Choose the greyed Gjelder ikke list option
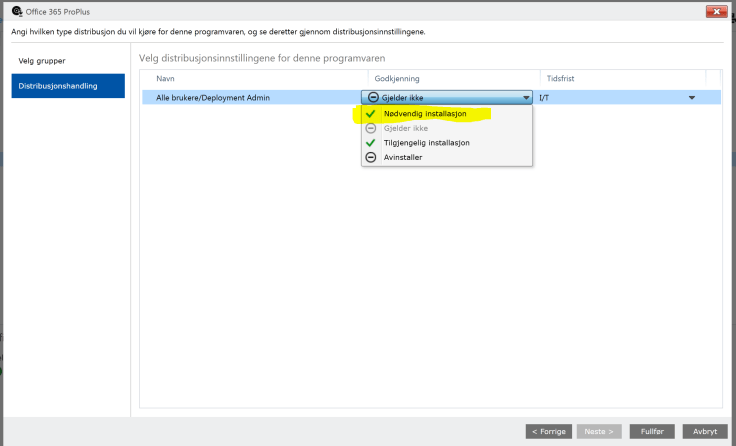The width and height of the screenshot is (736, 446). pos(447,128)
